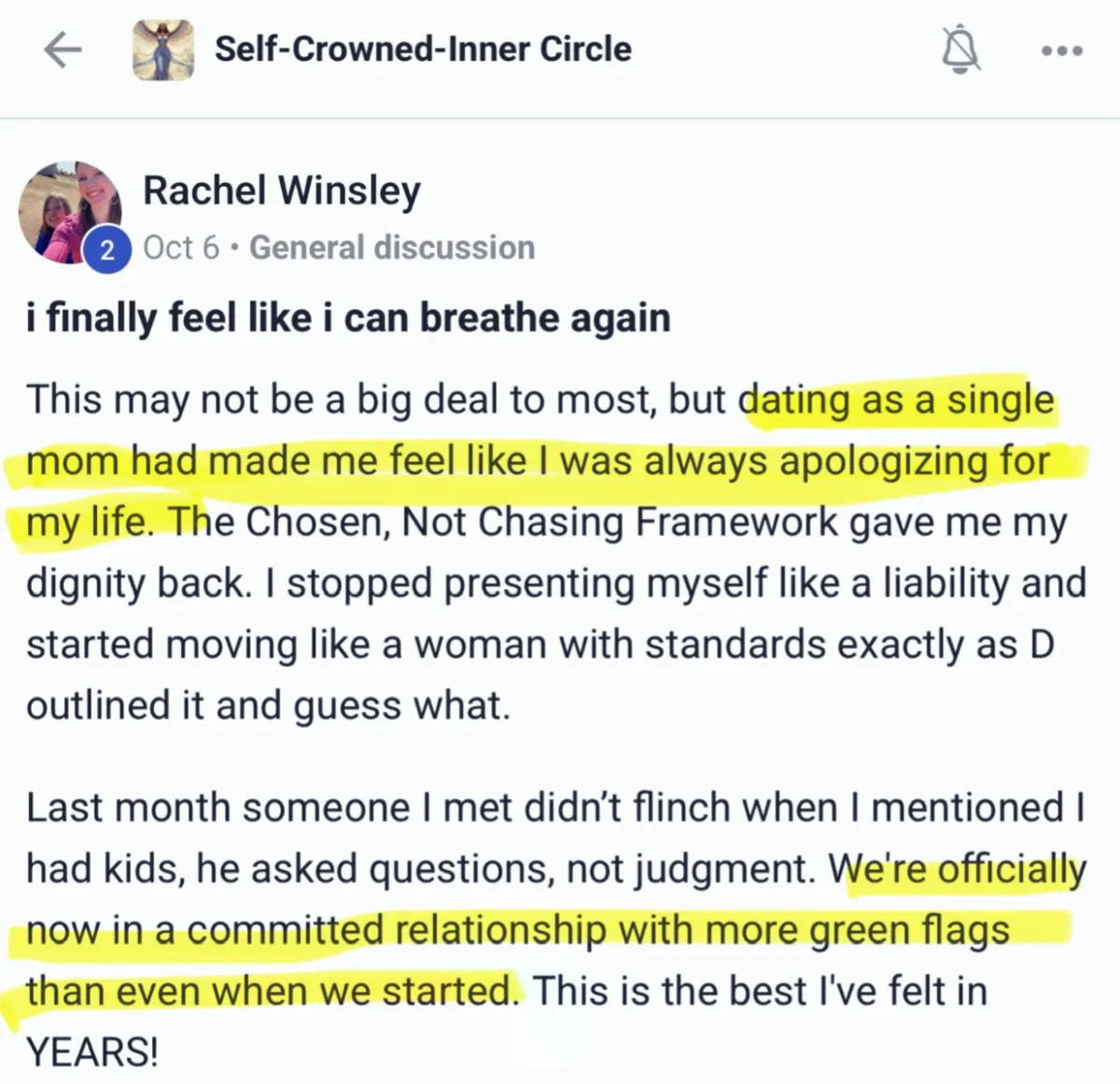The height and width of the screenshot is (1084, 1120).
Task: Open the General discussion category
Action: click(392, 247)
